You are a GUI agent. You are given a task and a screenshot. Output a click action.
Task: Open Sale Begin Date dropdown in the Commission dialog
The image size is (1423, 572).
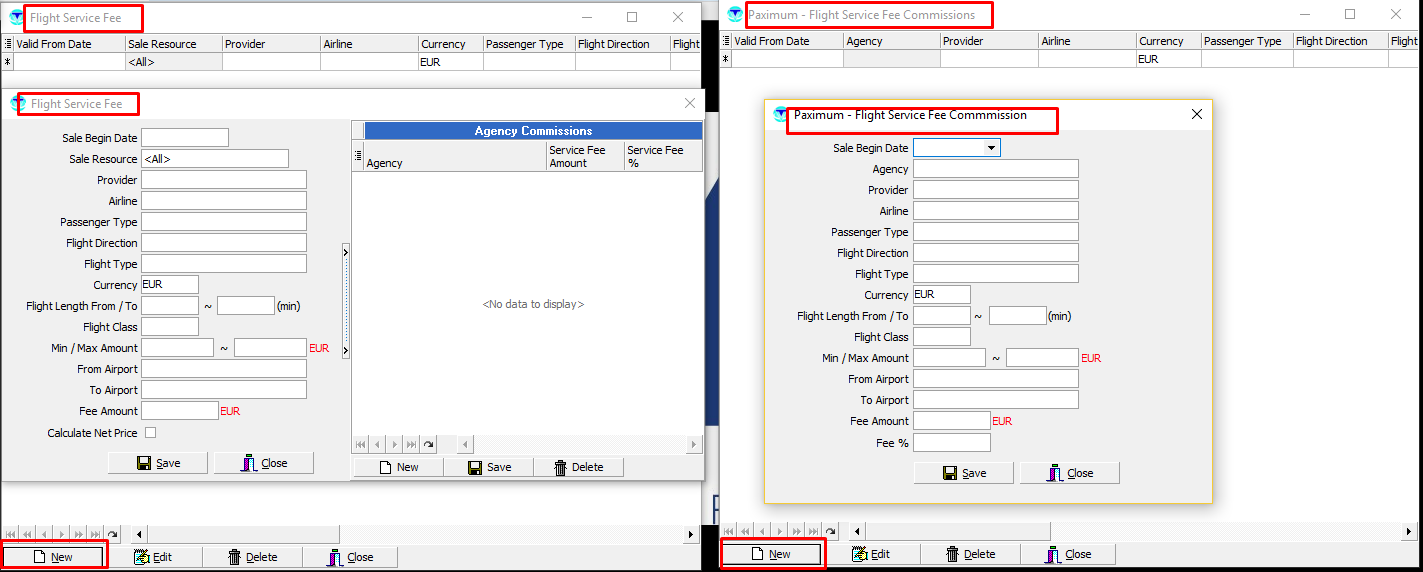[991, 148]
